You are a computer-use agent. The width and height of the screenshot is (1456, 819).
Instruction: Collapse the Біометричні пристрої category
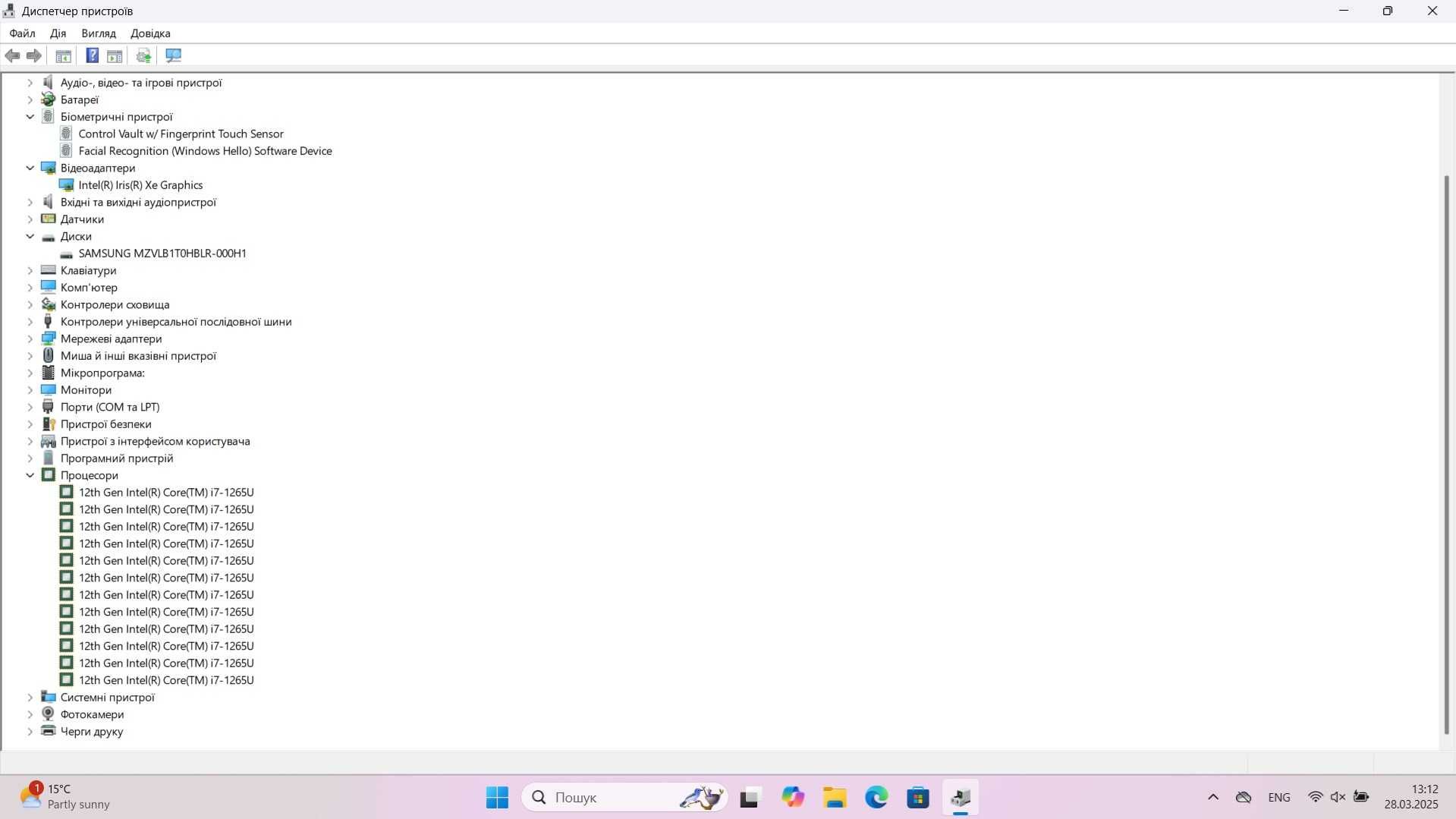tap(30, 117)
